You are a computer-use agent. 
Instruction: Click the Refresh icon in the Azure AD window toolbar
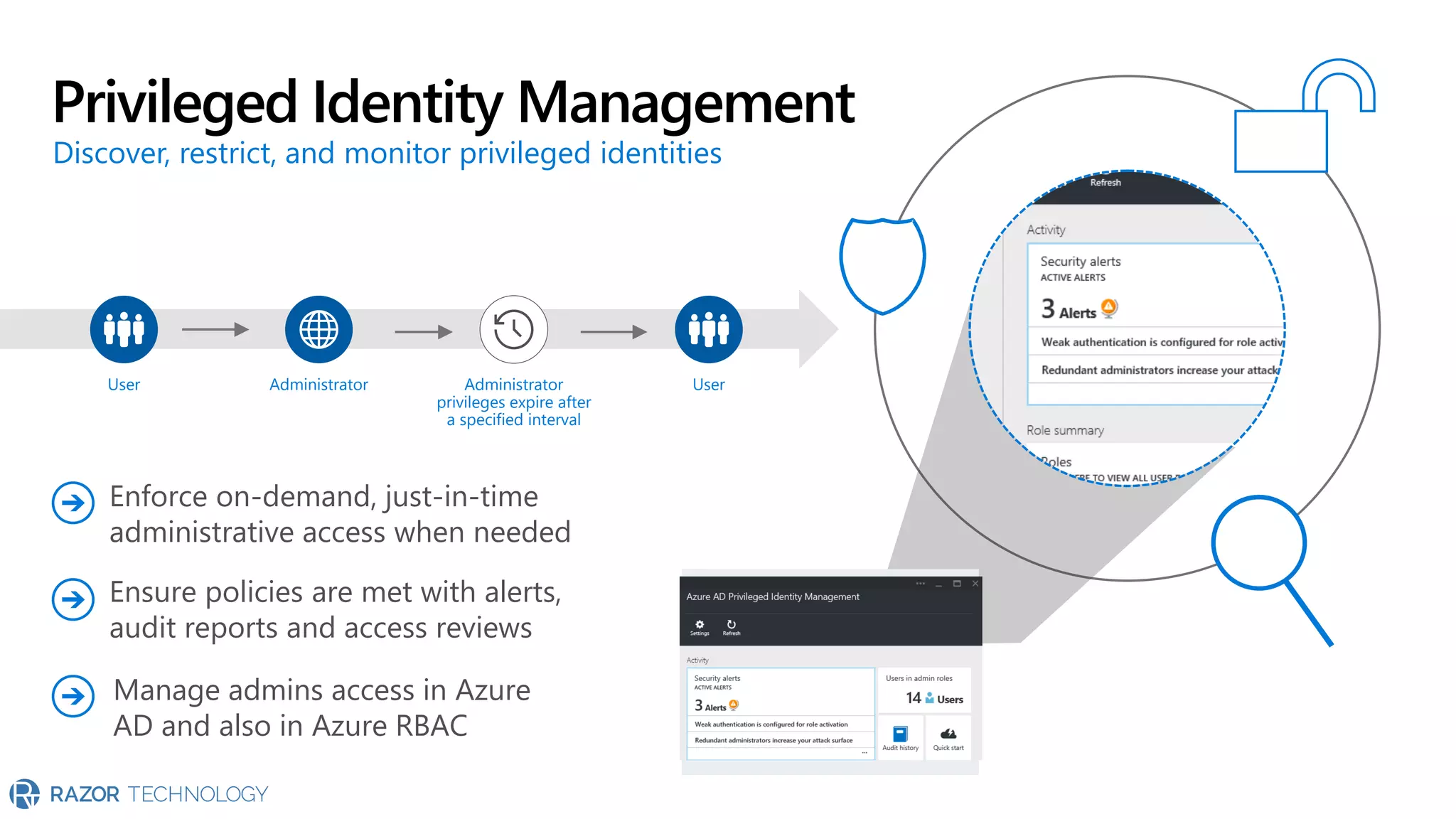pyautogui.click(x=732, y=624)
